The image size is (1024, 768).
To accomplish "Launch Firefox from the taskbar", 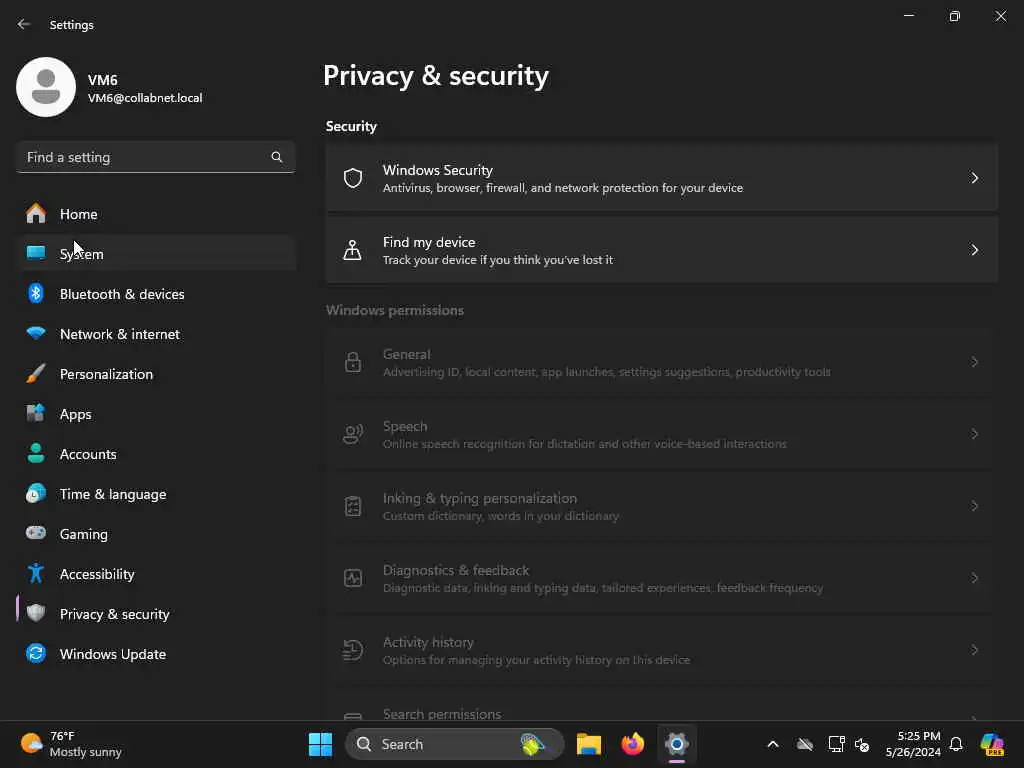I will [x=632, y=744].
